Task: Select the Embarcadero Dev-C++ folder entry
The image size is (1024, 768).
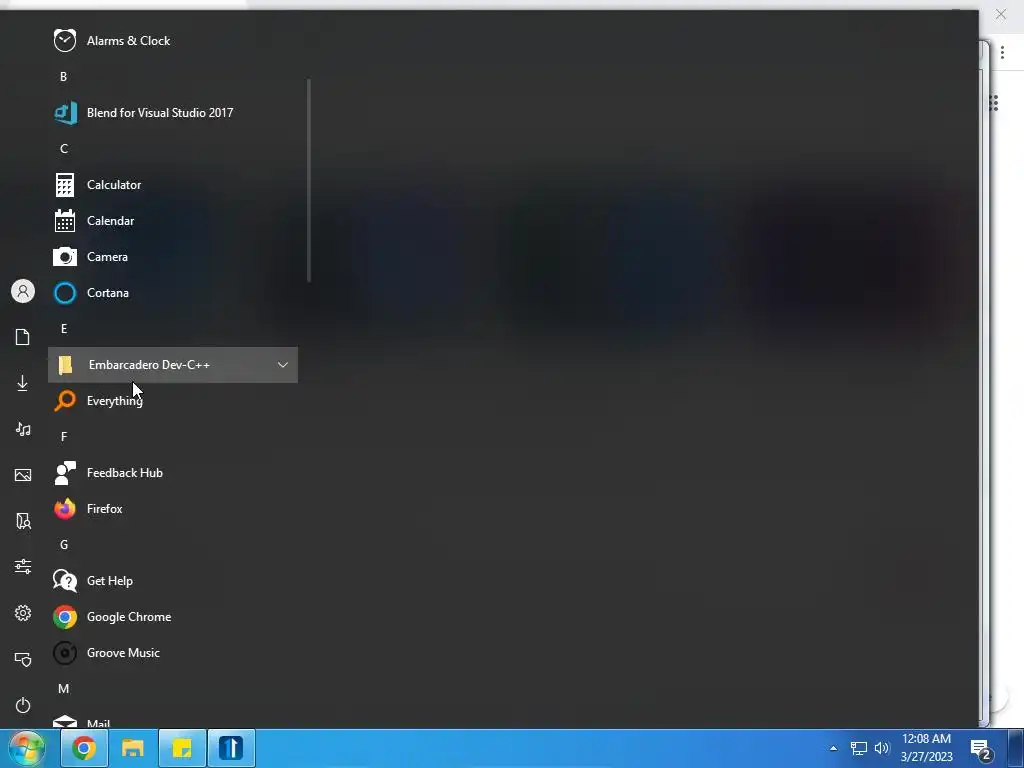Action: click(x=172, y=364)
